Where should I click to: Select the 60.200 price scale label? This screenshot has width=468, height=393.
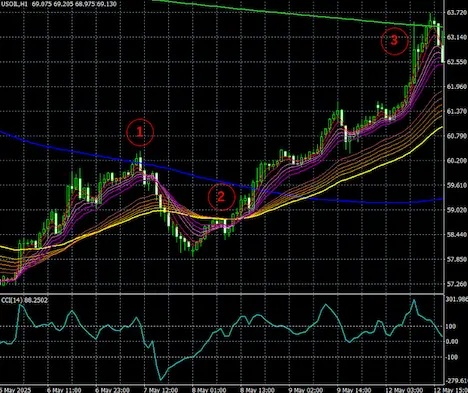click(457, 161)
